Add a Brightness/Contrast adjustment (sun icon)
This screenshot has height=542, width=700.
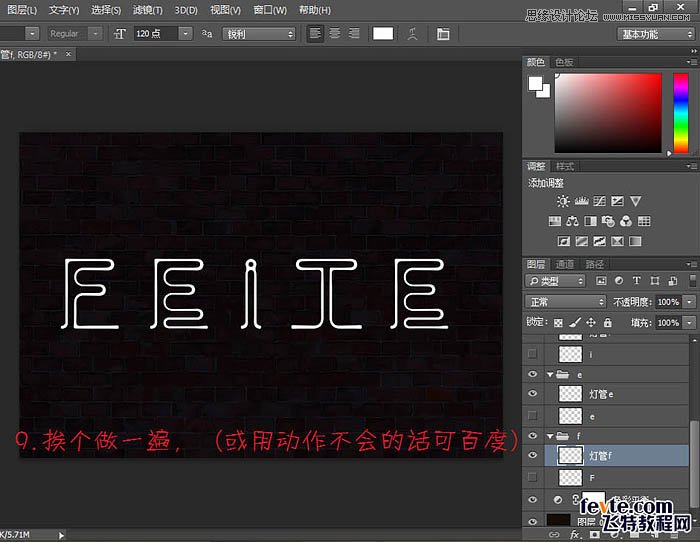click(563, 201)
